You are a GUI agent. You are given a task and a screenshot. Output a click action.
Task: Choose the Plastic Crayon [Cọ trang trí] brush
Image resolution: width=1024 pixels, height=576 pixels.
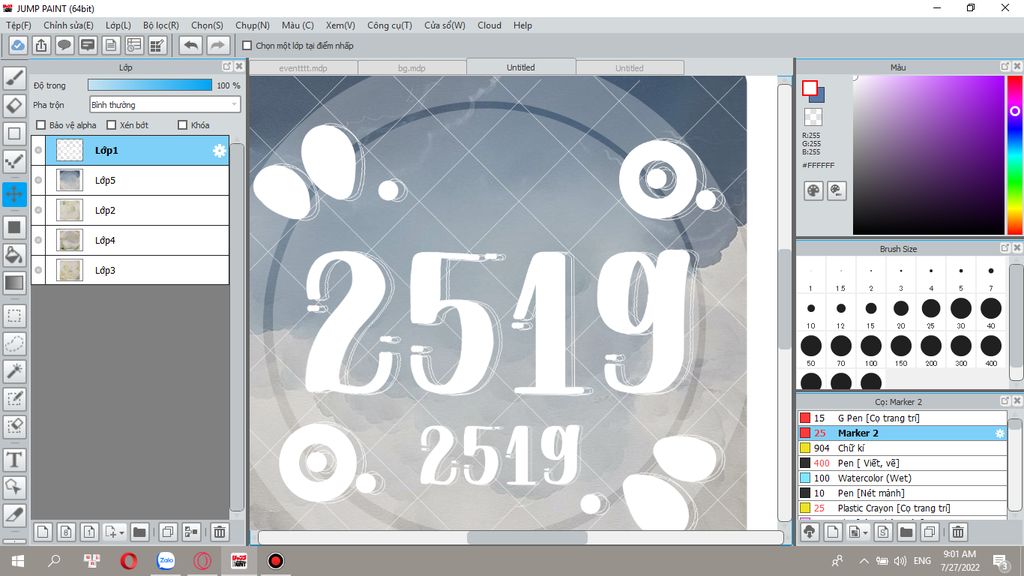click(902, 508)
